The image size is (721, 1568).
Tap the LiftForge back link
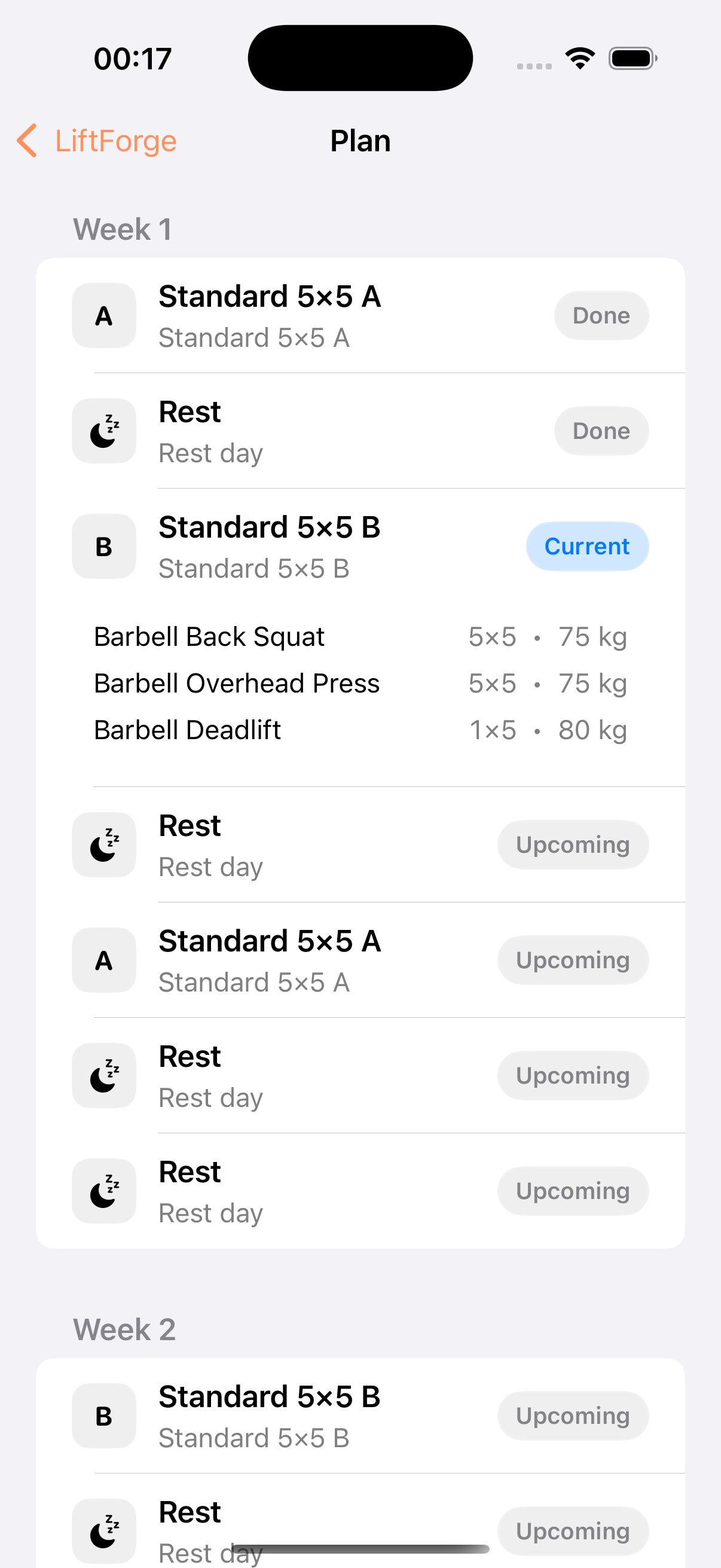115,141
